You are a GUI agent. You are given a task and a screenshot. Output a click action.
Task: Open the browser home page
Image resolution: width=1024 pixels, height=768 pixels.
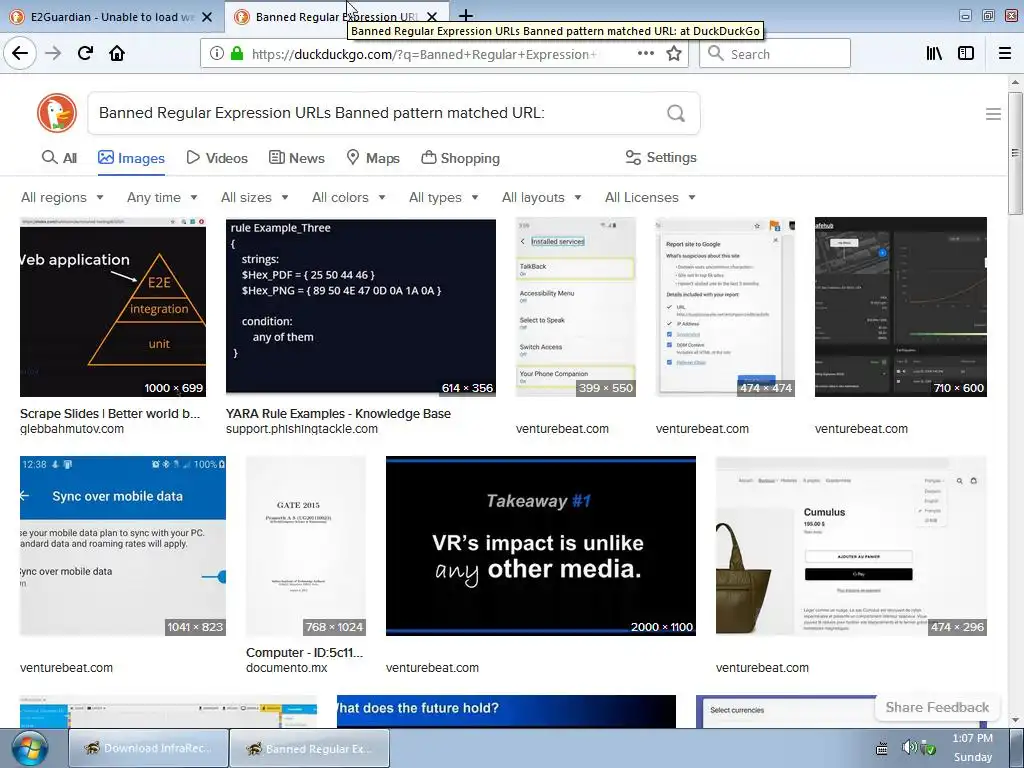[x=117, y=53]
